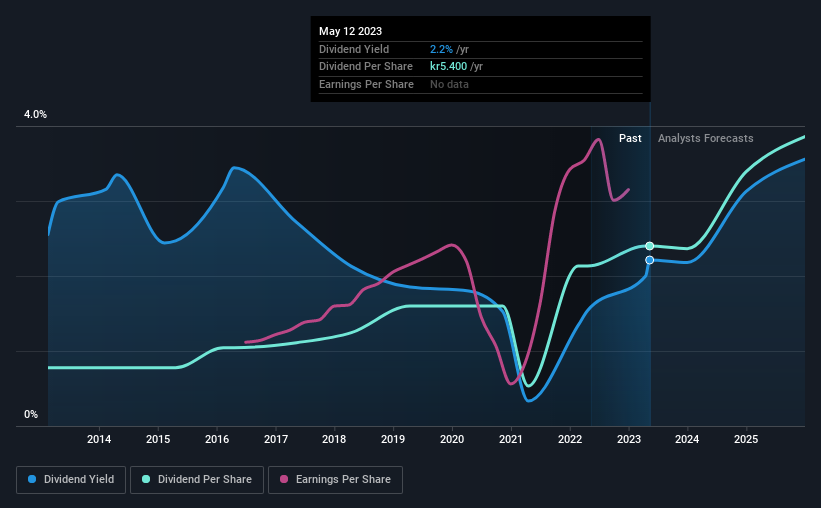Click the pink Earnings Per Share legend dot
Screen dimensions: 821x508
coord(284,479)
